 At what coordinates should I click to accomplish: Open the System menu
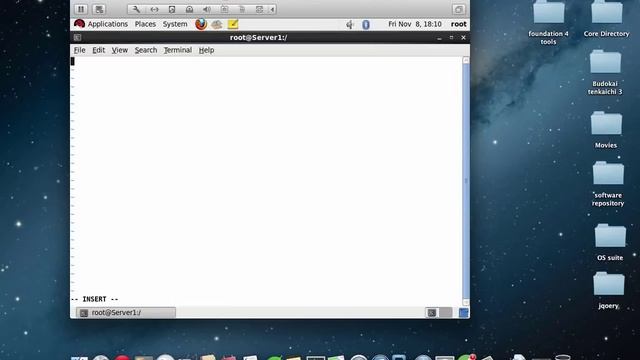click(x=175, y=24)
